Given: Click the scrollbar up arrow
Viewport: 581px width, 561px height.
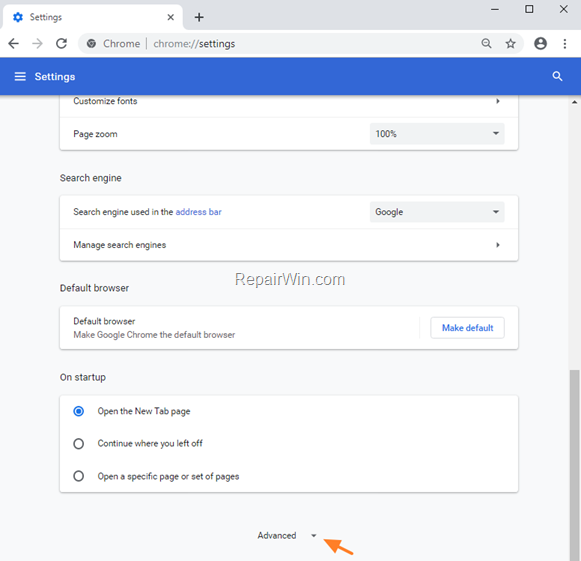Looking at the screenshot, I should [574, 102].
